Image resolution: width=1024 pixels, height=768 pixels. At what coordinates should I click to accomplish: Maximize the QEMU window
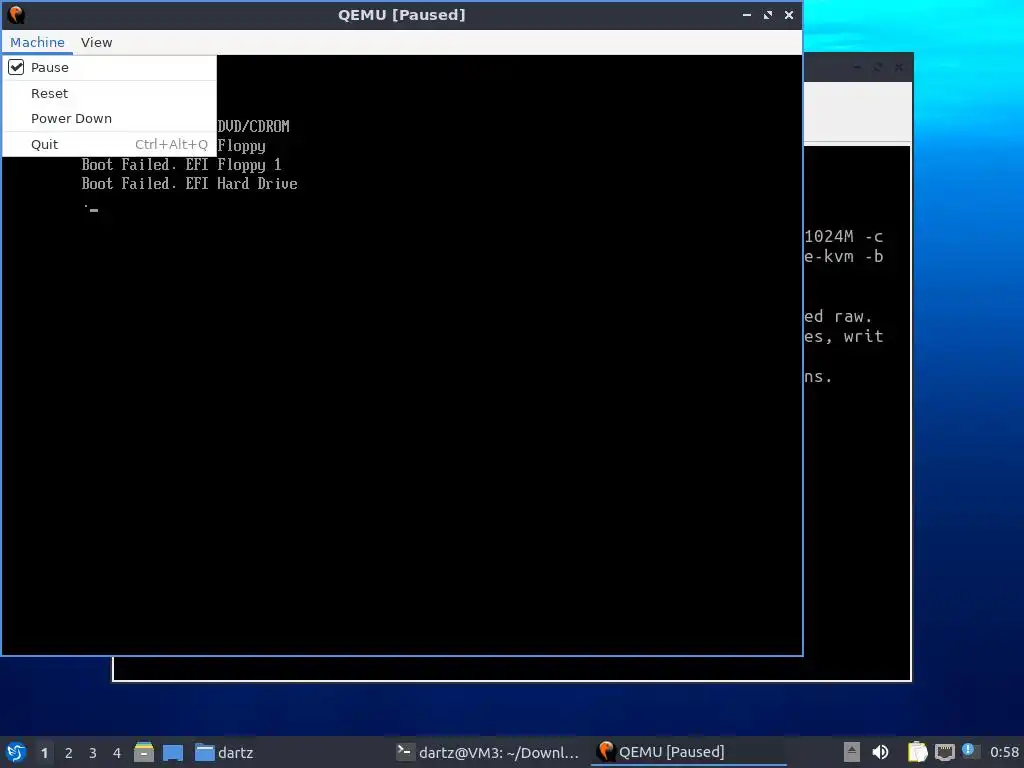pyautogui.click(x=768, y=14)
